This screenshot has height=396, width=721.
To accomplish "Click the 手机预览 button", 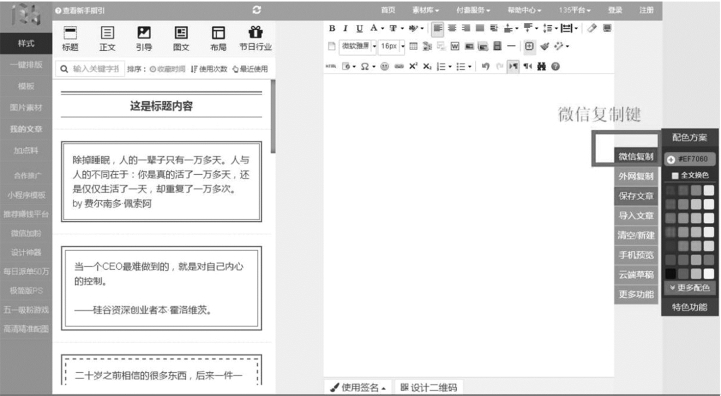I will 636,255.
